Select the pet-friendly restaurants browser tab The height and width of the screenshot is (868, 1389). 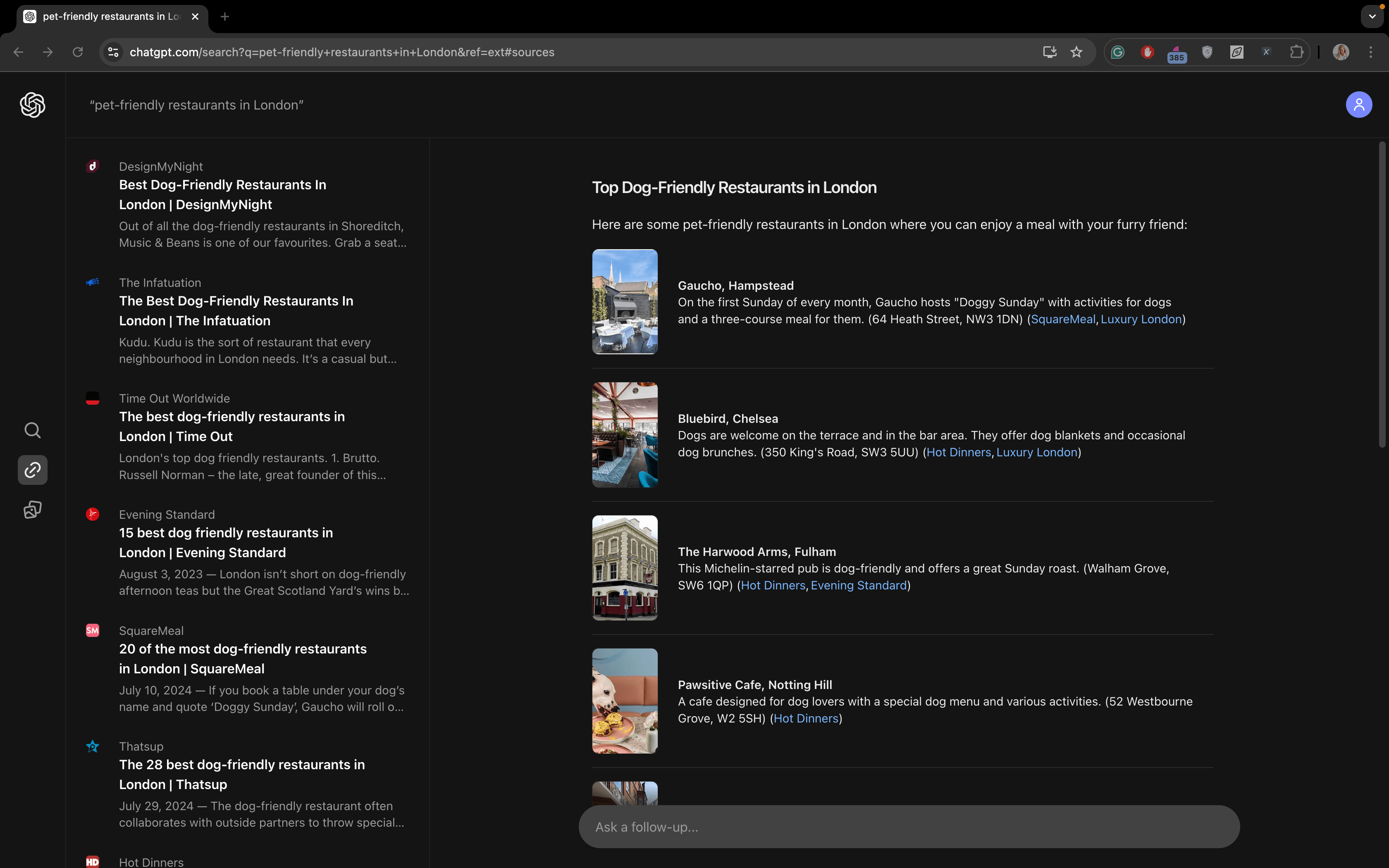[112, 17]
